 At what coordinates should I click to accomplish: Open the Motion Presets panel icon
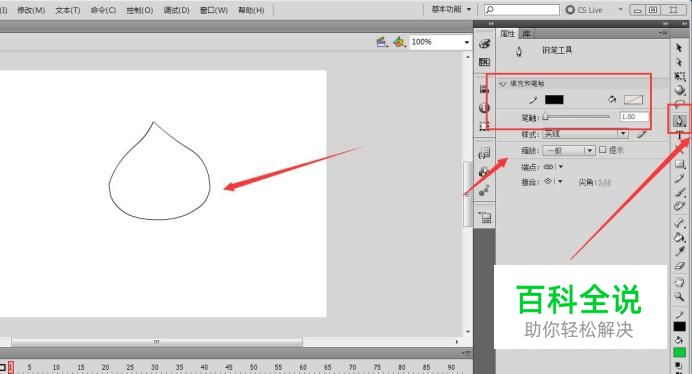click(484, 190)
